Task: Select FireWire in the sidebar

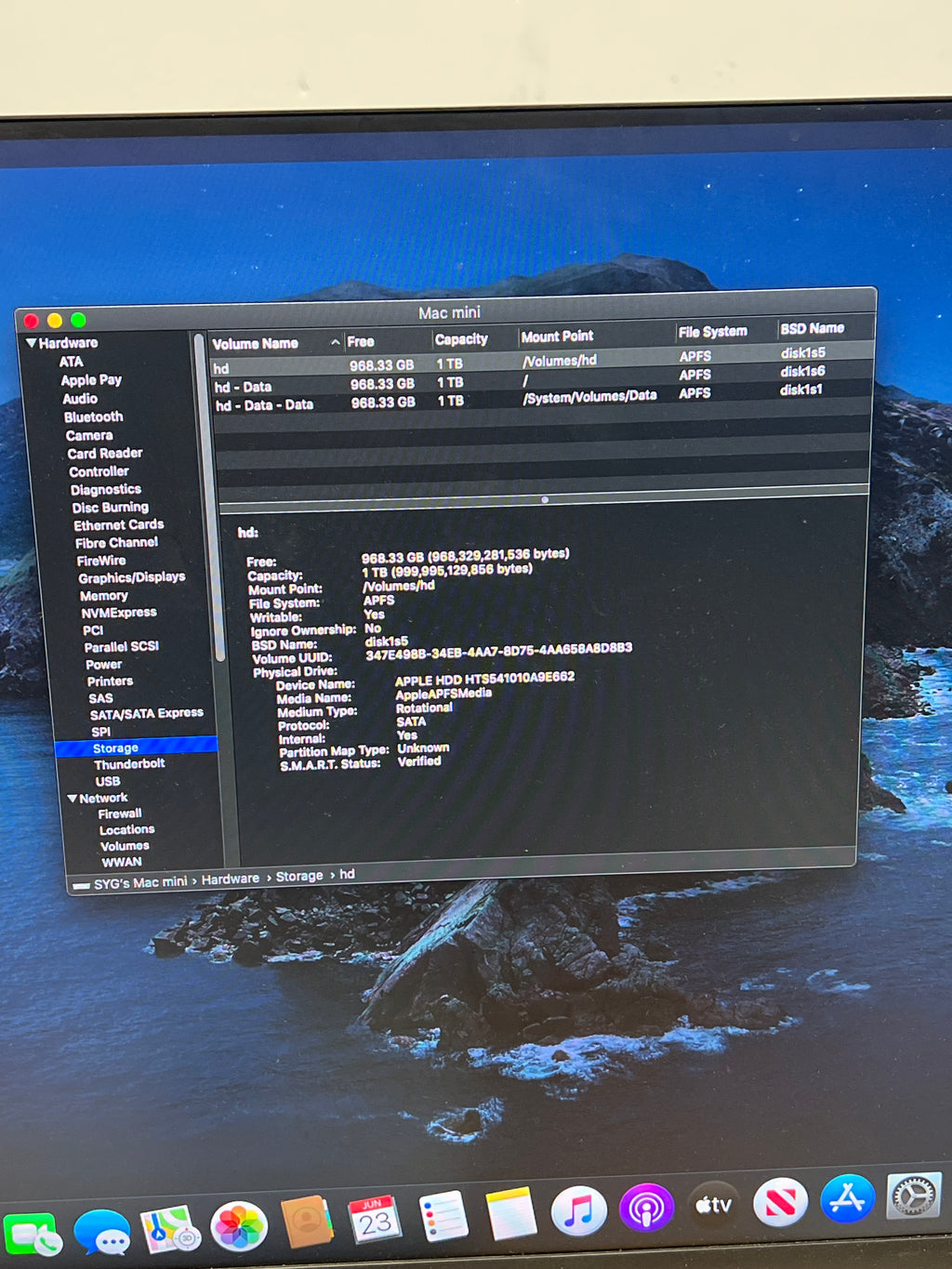Action: point(100,561)
